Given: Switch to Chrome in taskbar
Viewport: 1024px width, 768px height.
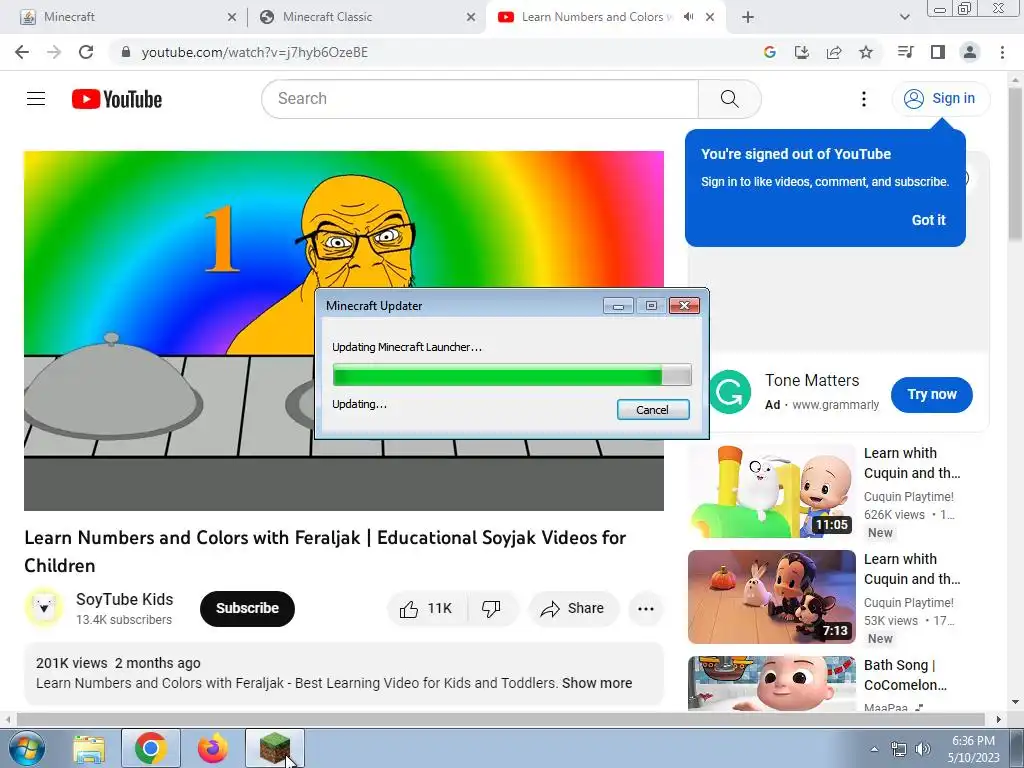Looking at the screenshot, I should tap(150, 748).
